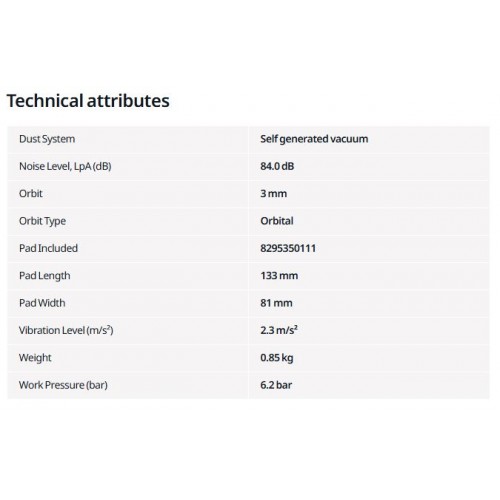Select the Vibration Level (m/s²) label

coord(66,330)
